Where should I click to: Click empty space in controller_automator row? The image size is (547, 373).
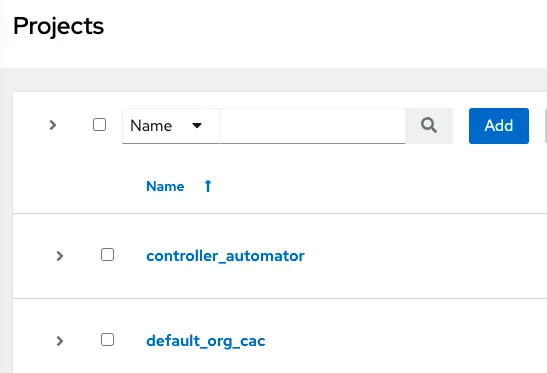[x=419, y=256]
